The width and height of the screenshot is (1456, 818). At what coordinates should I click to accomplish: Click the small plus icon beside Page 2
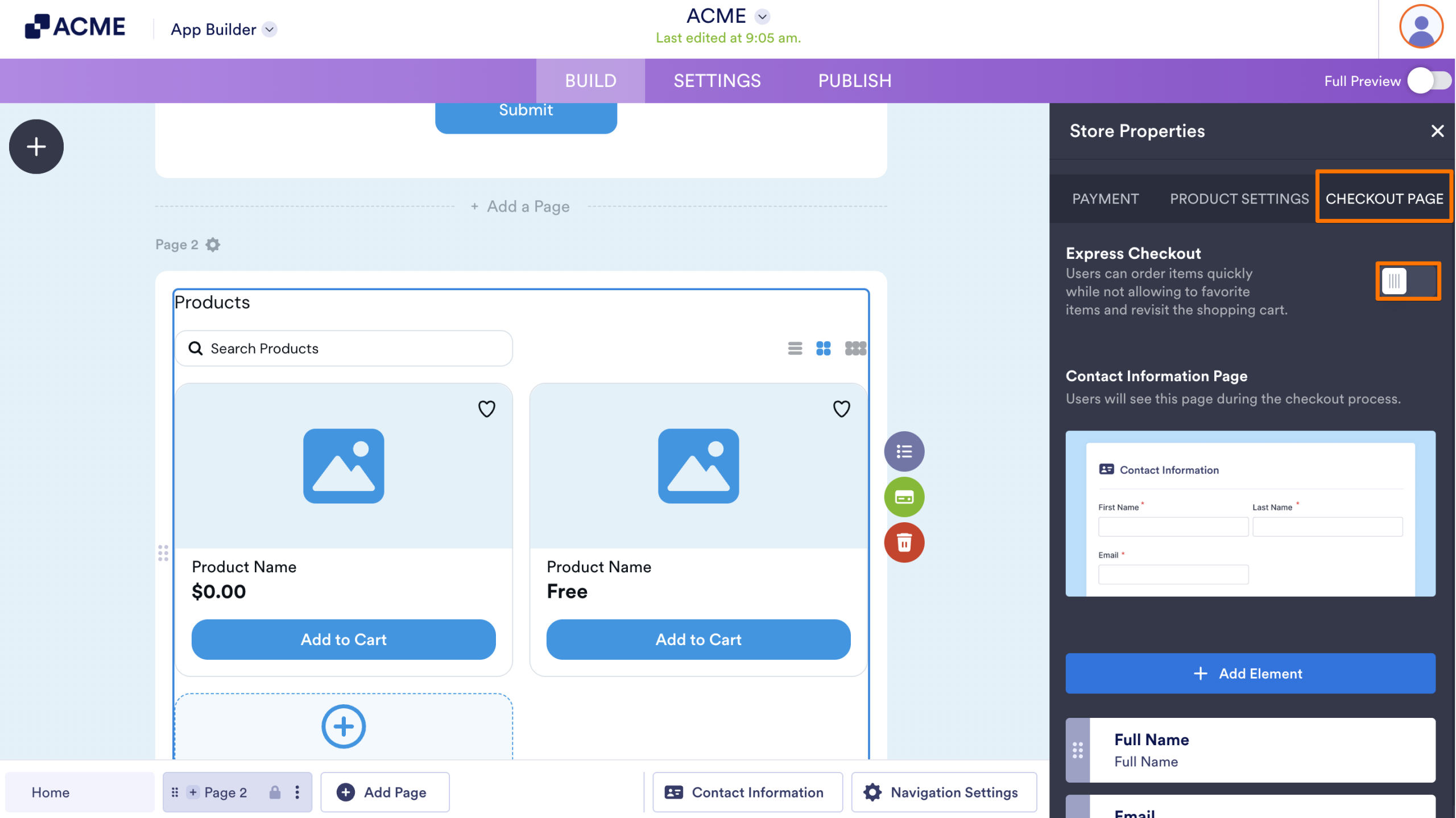193,792
